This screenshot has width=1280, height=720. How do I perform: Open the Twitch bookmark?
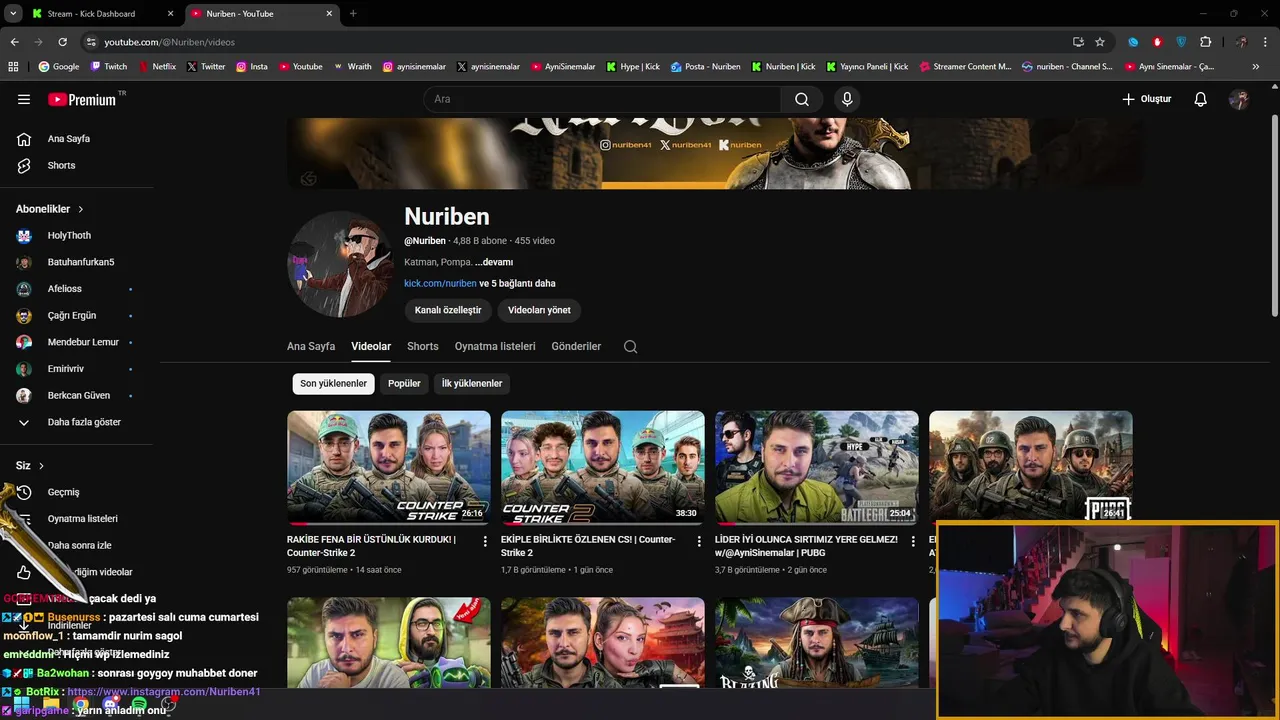click(x=109, y=67)
